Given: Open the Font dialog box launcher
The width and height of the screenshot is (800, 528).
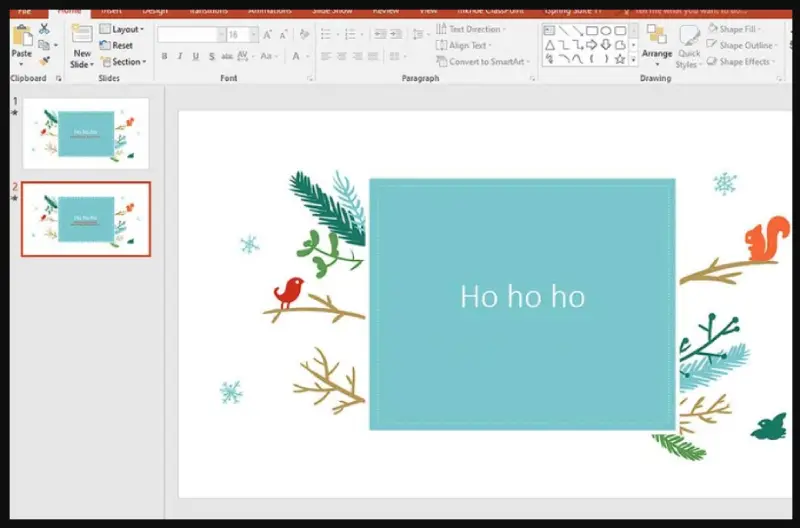Looking at the screenshot, I should click(310, 79).
